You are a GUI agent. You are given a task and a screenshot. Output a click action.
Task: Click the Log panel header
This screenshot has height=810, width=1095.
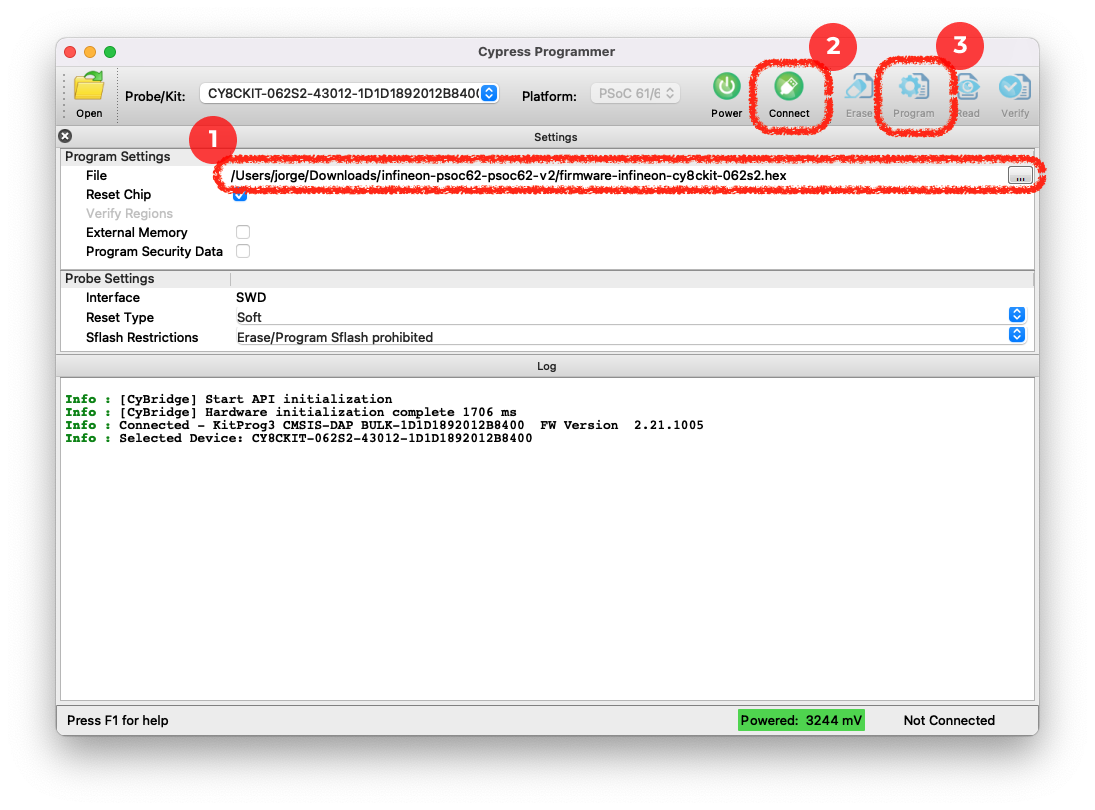547,366
